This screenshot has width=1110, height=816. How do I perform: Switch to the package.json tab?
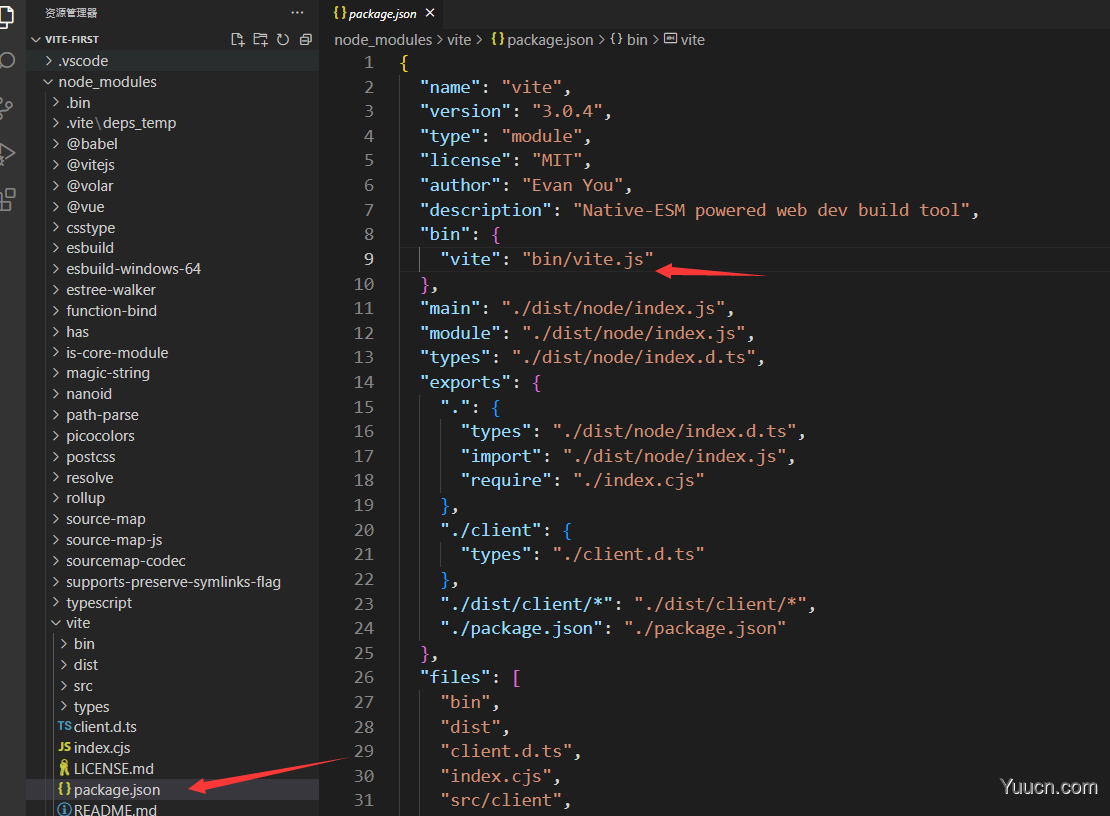(x=382, y=13)
